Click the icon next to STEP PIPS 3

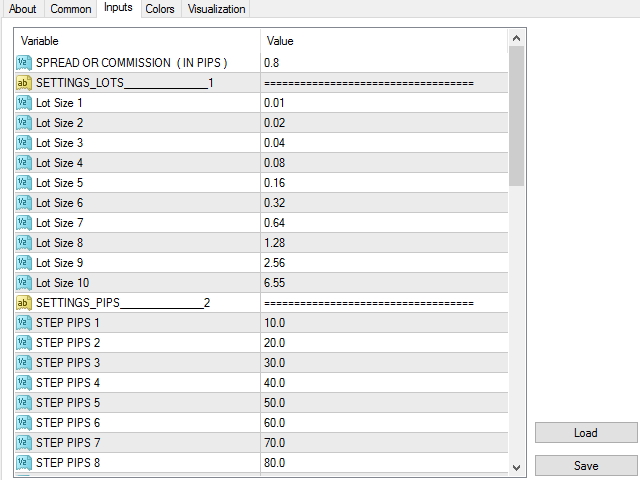pos(24,363)
